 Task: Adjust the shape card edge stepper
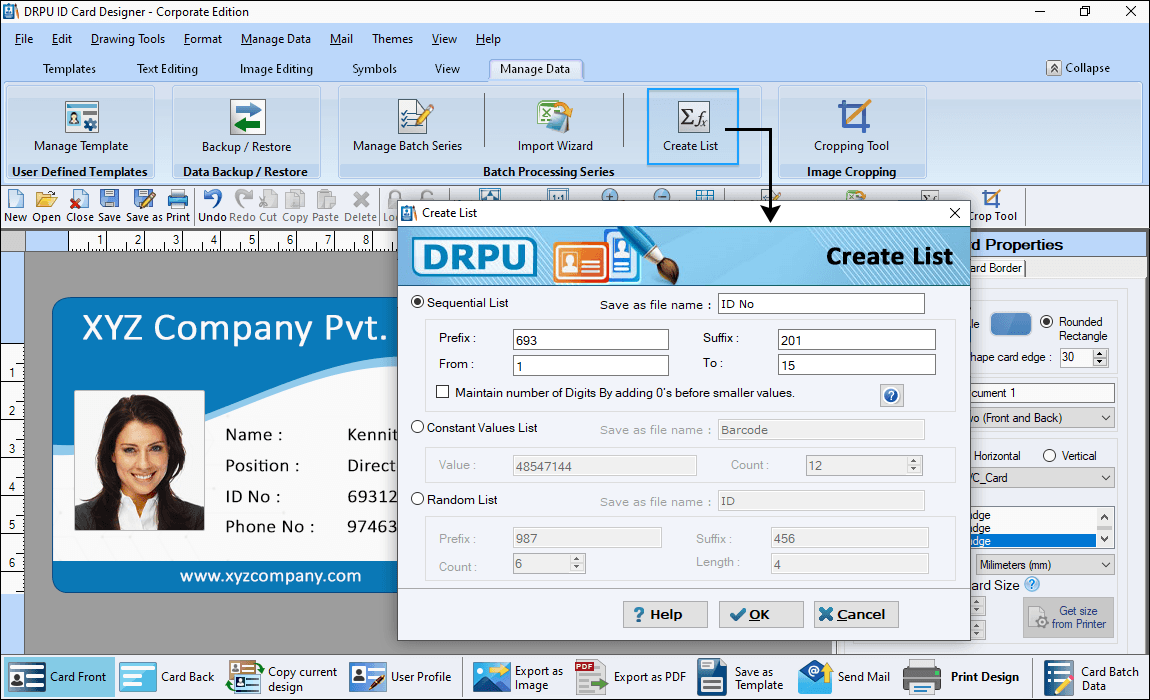click(x=1099, y=357)
